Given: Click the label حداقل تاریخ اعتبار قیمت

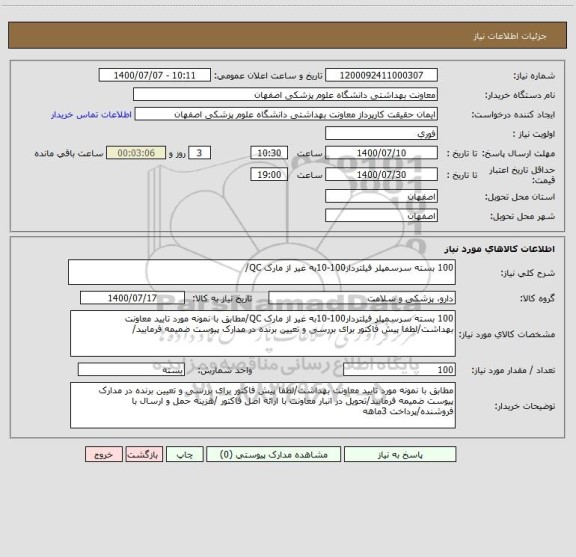Looking at the screenshot, I should click(522, 175).
